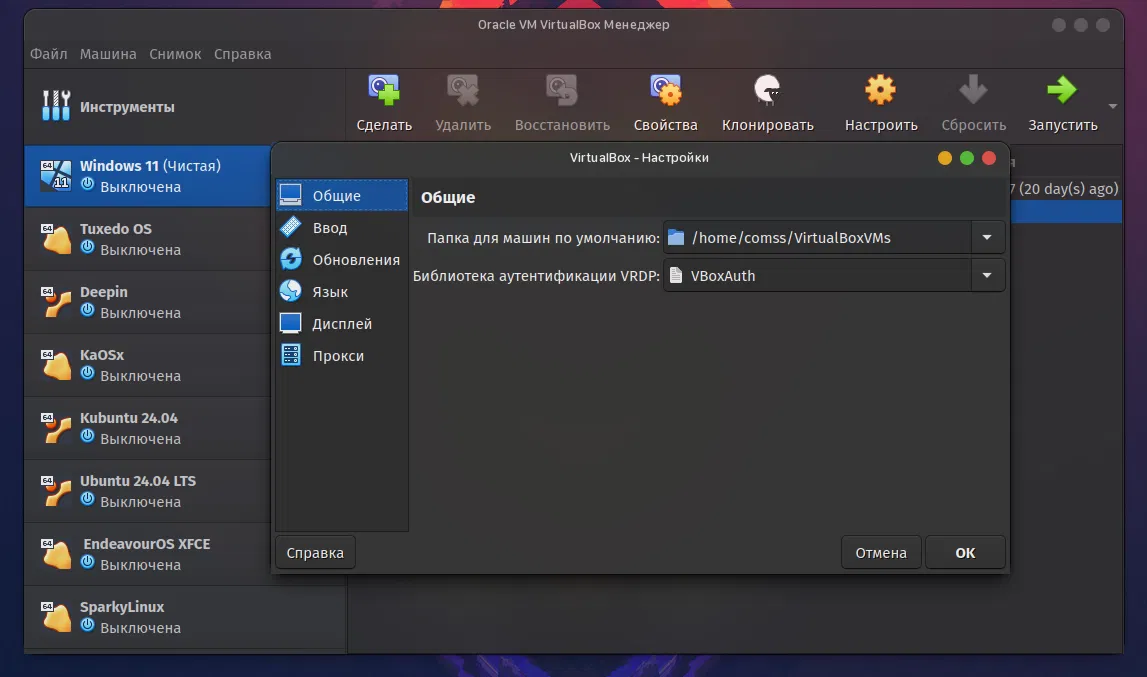Viewport: 1147px width, 677px height.
Task: Click the Язык globe icon
Action: (290, 291)
